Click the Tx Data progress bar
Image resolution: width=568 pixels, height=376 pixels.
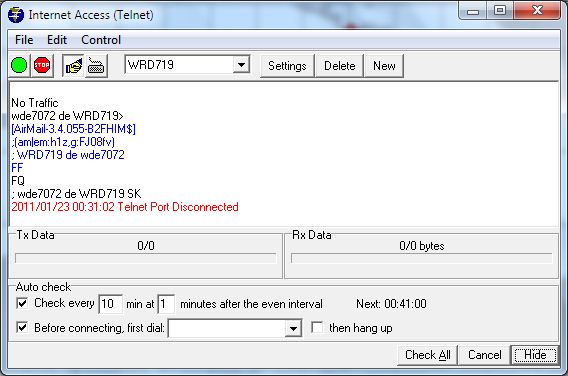[146, 258]
